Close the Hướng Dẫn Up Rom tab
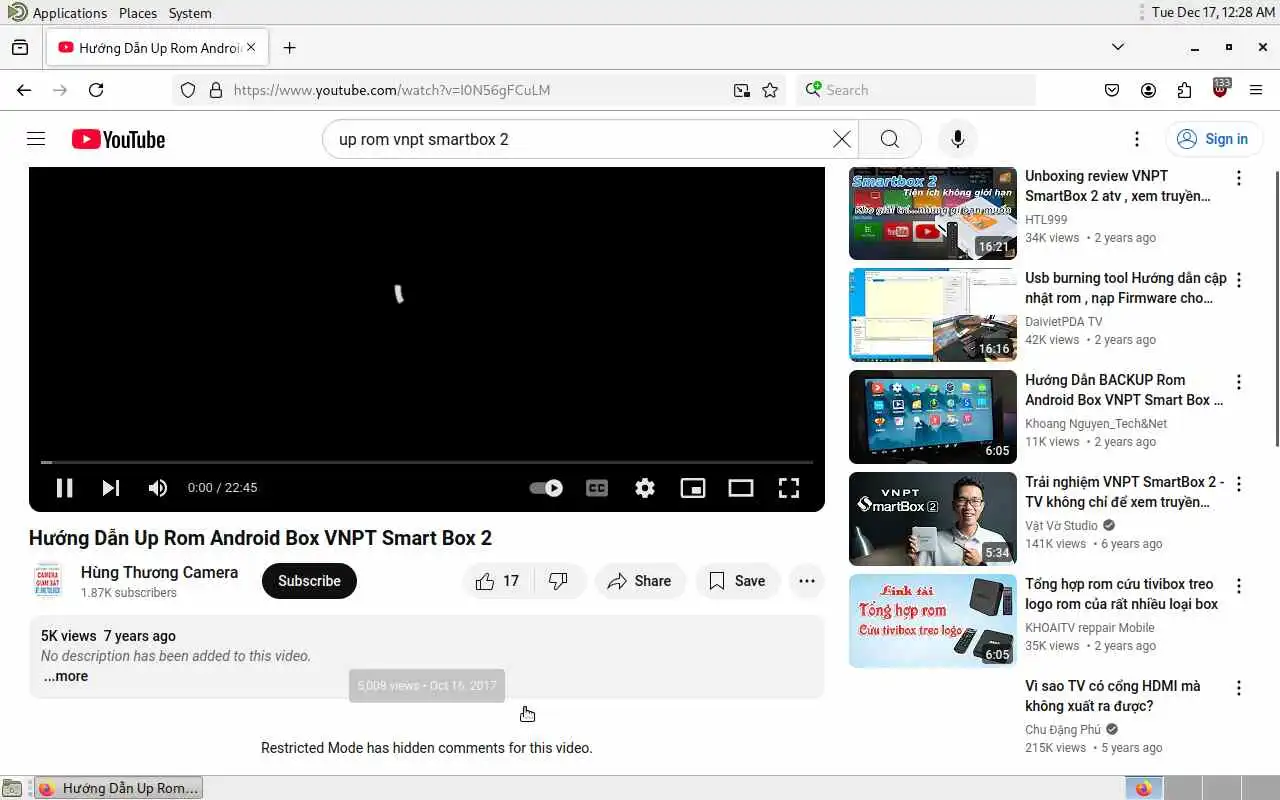The width and height of the screenshot is (1280, 800). (251, 47)
